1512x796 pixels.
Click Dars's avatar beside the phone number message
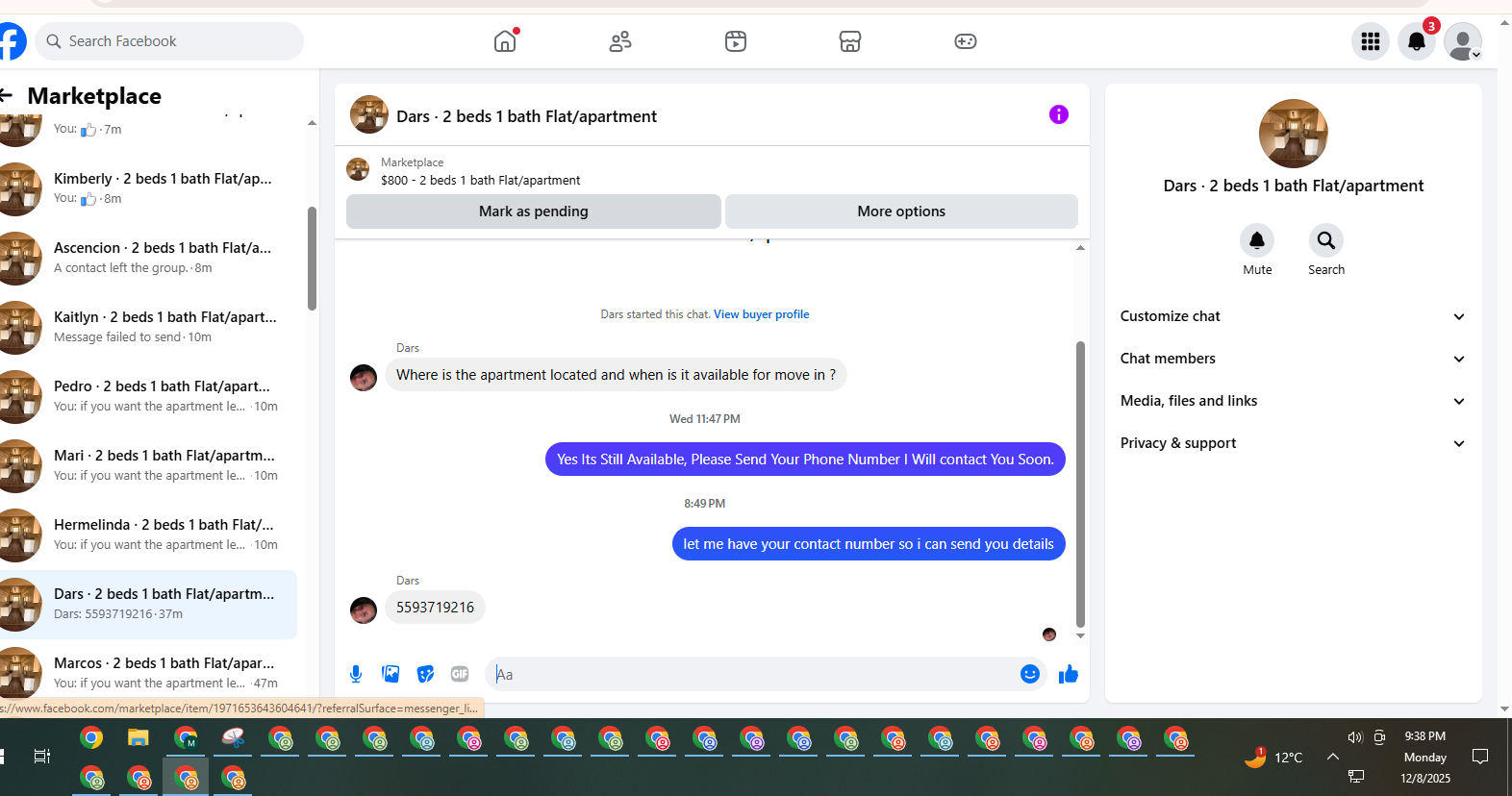click(x=364, y=609)
